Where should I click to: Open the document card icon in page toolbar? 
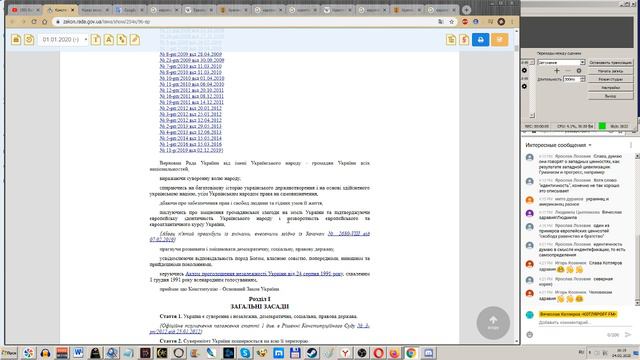(x=16, y=40)
